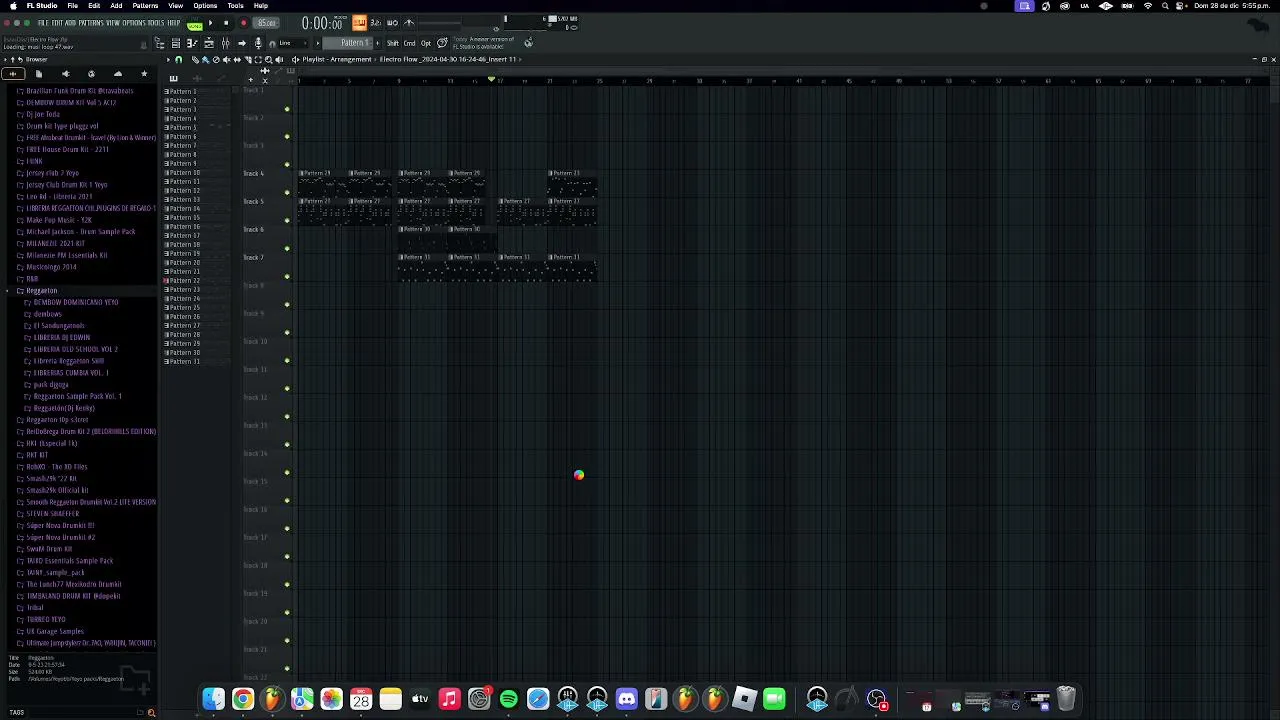Viewport: 1280px width, 720px height.
Task: Select the Zoom tool in playlist toolbar
Action: tap(268, 59)
